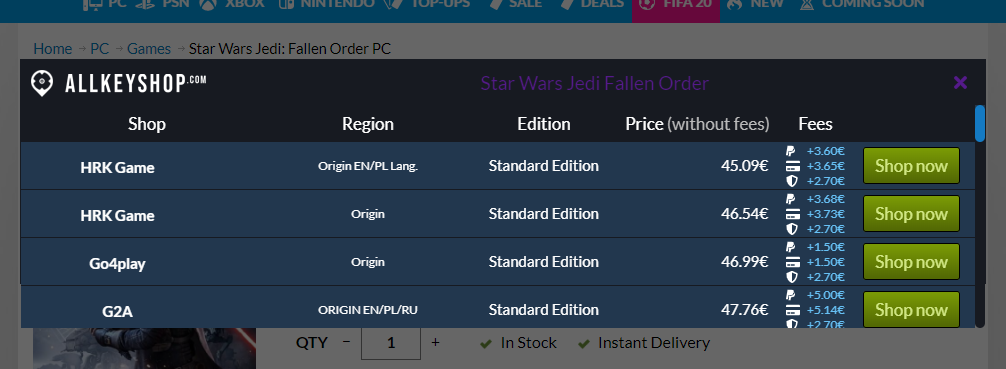Open the Games breadcrumb link
The width and height of the screenshot is (1006, 369).
149,49
